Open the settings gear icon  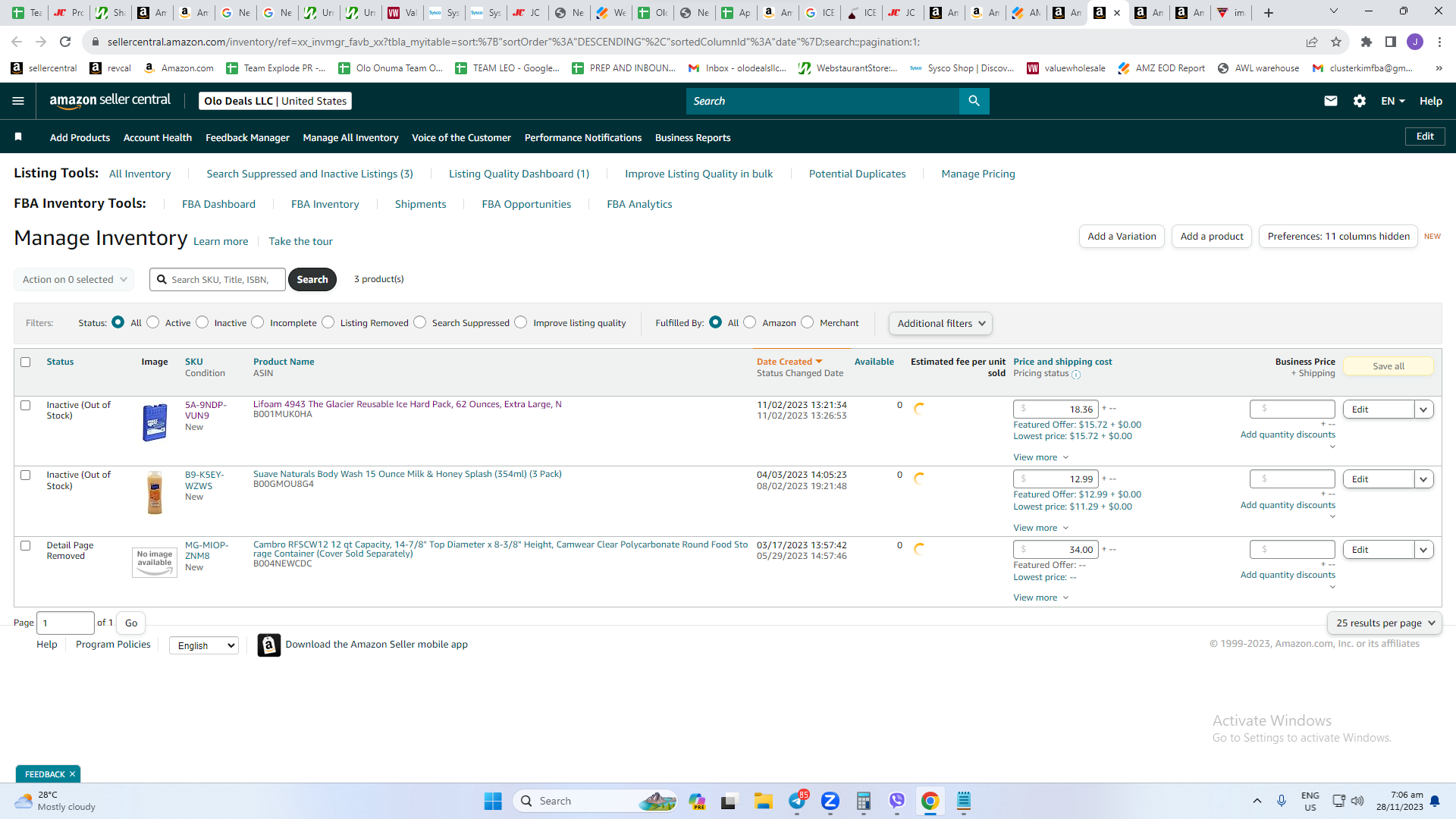point(1360,101)
